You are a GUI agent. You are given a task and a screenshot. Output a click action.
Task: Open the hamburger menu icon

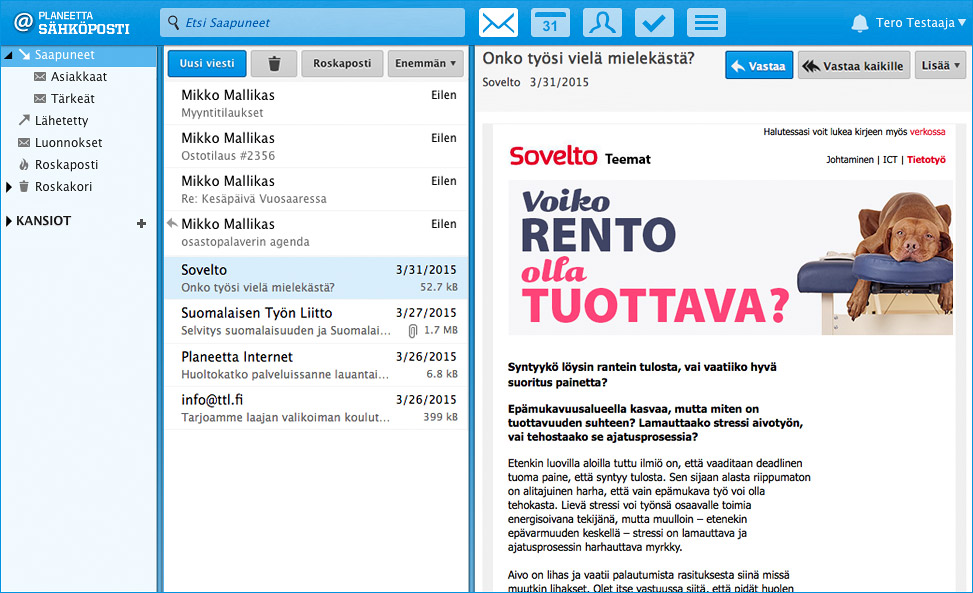(x=706, y=23)
